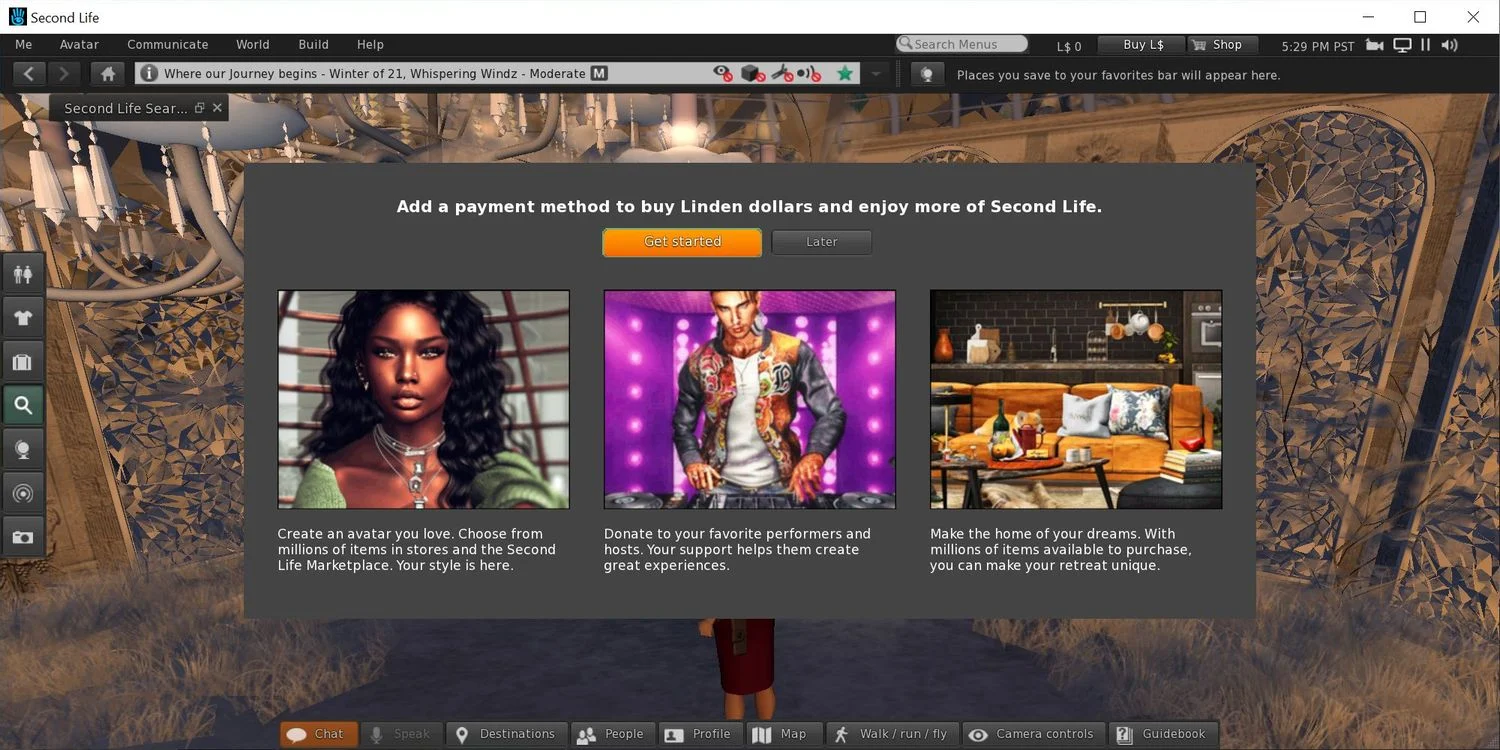Screen dimensions: 1500x750
Task: Click the avatars-hidden eye icon in location bar
Action: (x=723, y=74)
